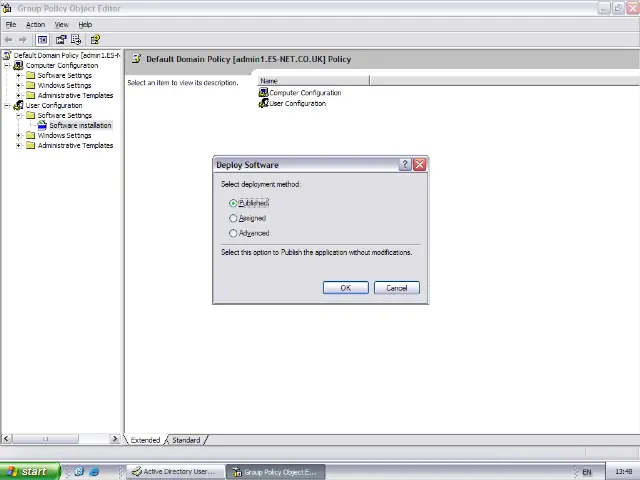Expand Windows Settings under Computer Configuration

coord(19,85)
